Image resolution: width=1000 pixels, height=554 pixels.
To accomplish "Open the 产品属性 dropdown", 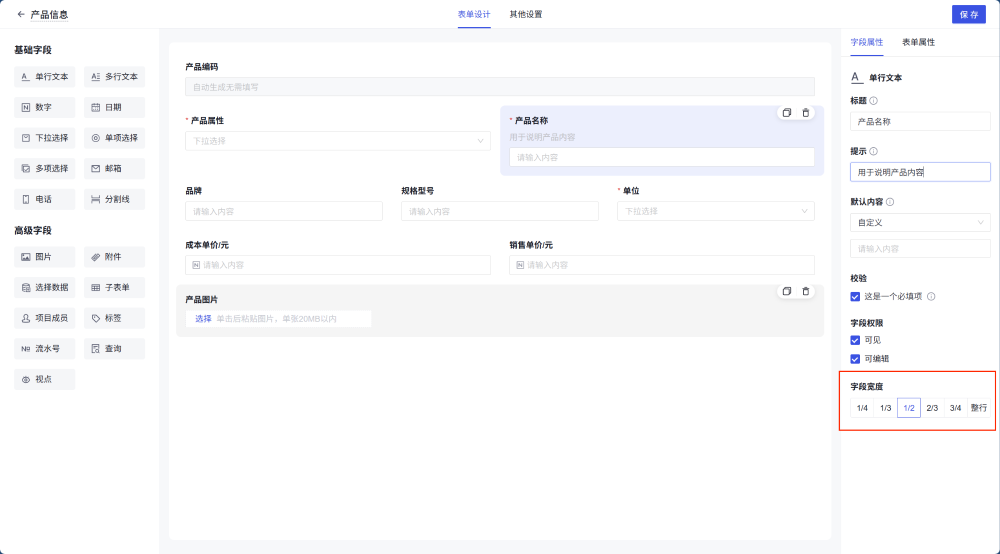I will [337, 141].
